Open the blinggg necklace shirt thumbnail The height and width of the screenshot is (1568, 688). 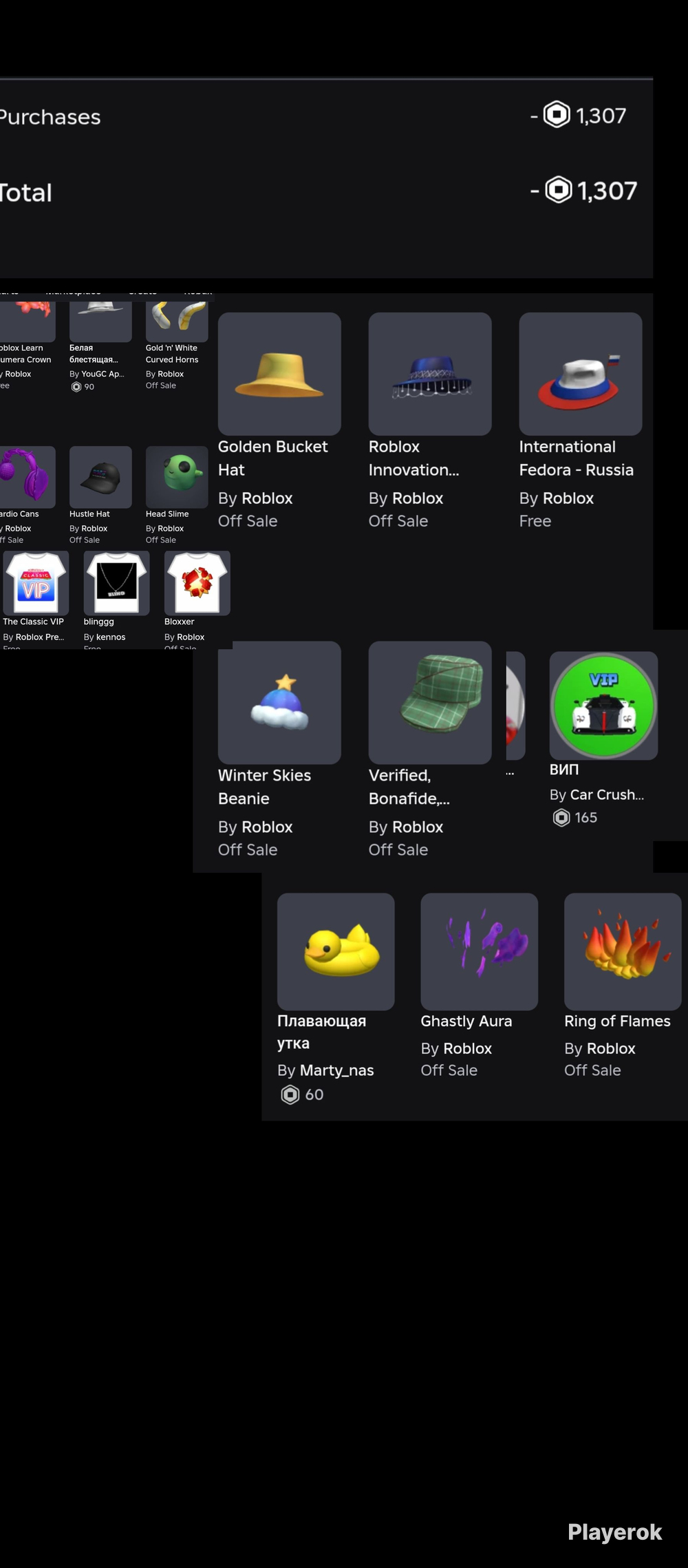tap(116, 583)
